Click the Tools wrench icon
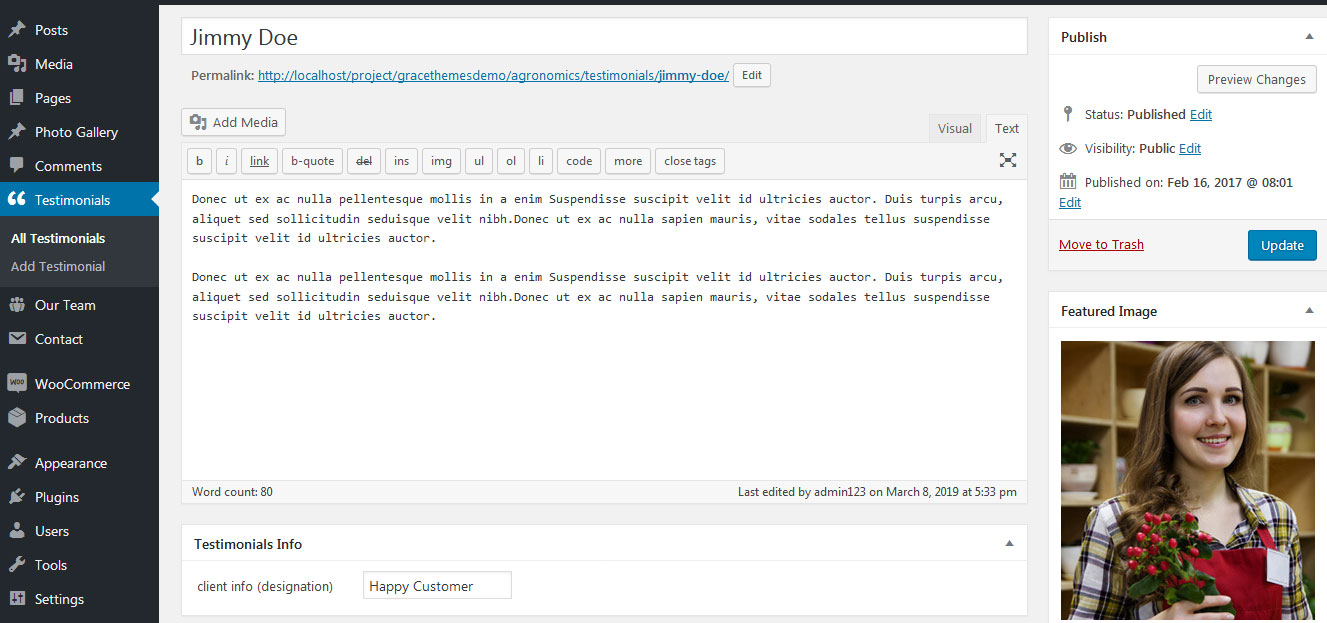The width and height of the screenshot is (1327, 623). (x=17, y=565)
